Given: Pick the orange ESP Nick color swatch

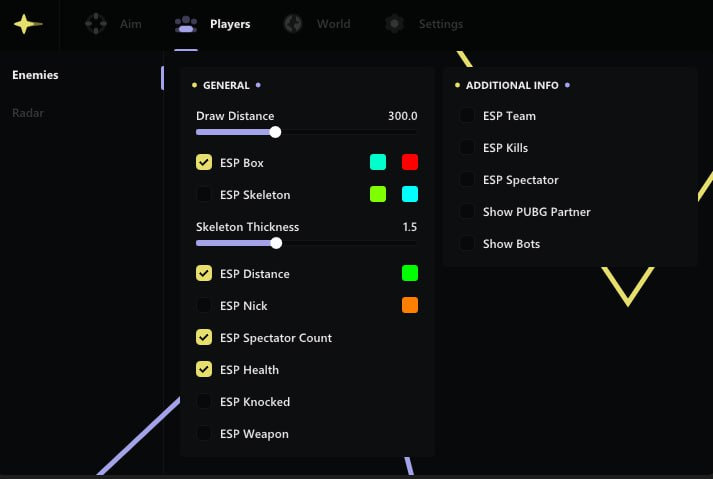Looking at the screenshot, I should coord(410,306).
